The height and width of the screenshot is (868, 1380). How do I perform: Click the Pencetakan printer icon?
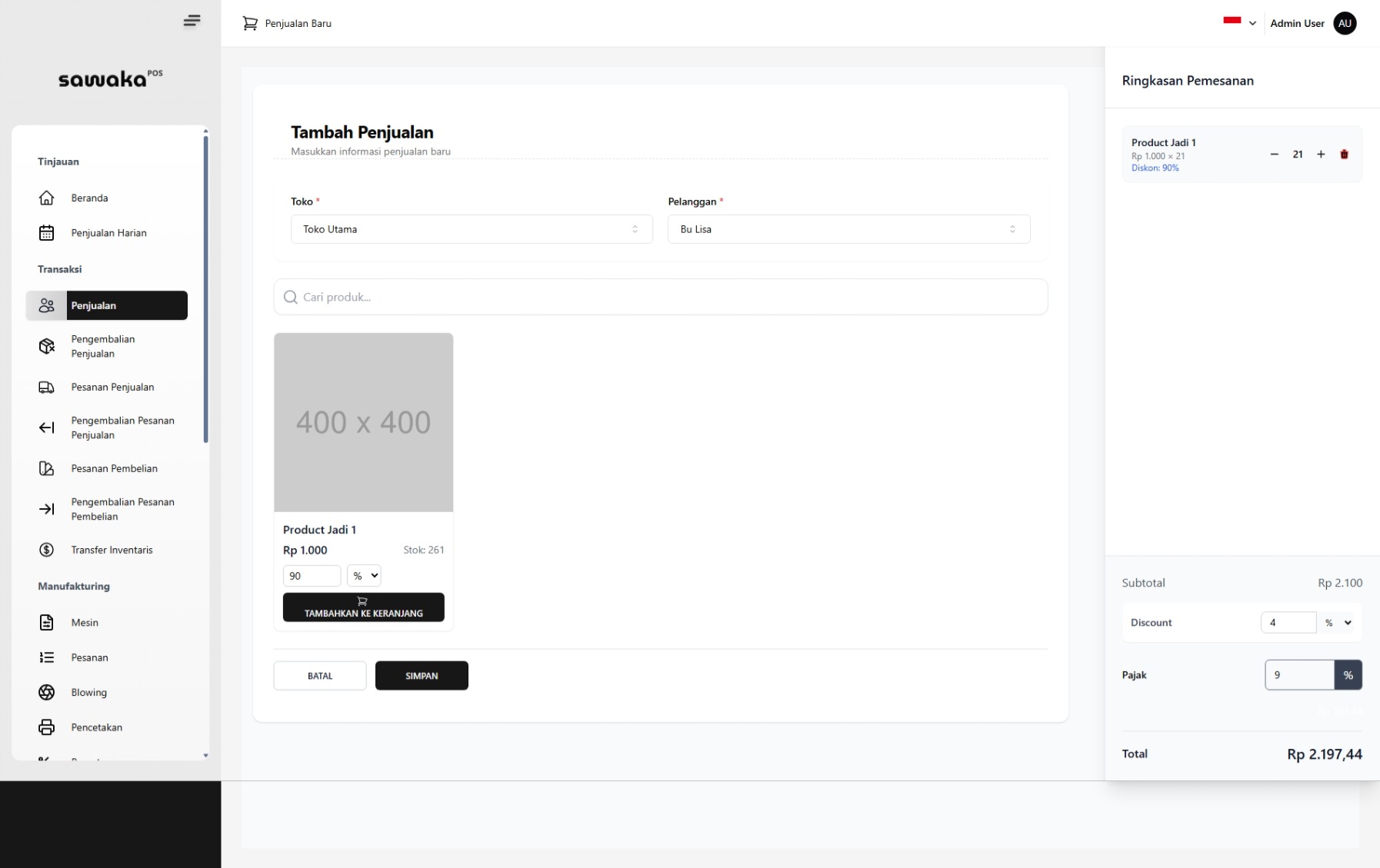click(47, 727)
